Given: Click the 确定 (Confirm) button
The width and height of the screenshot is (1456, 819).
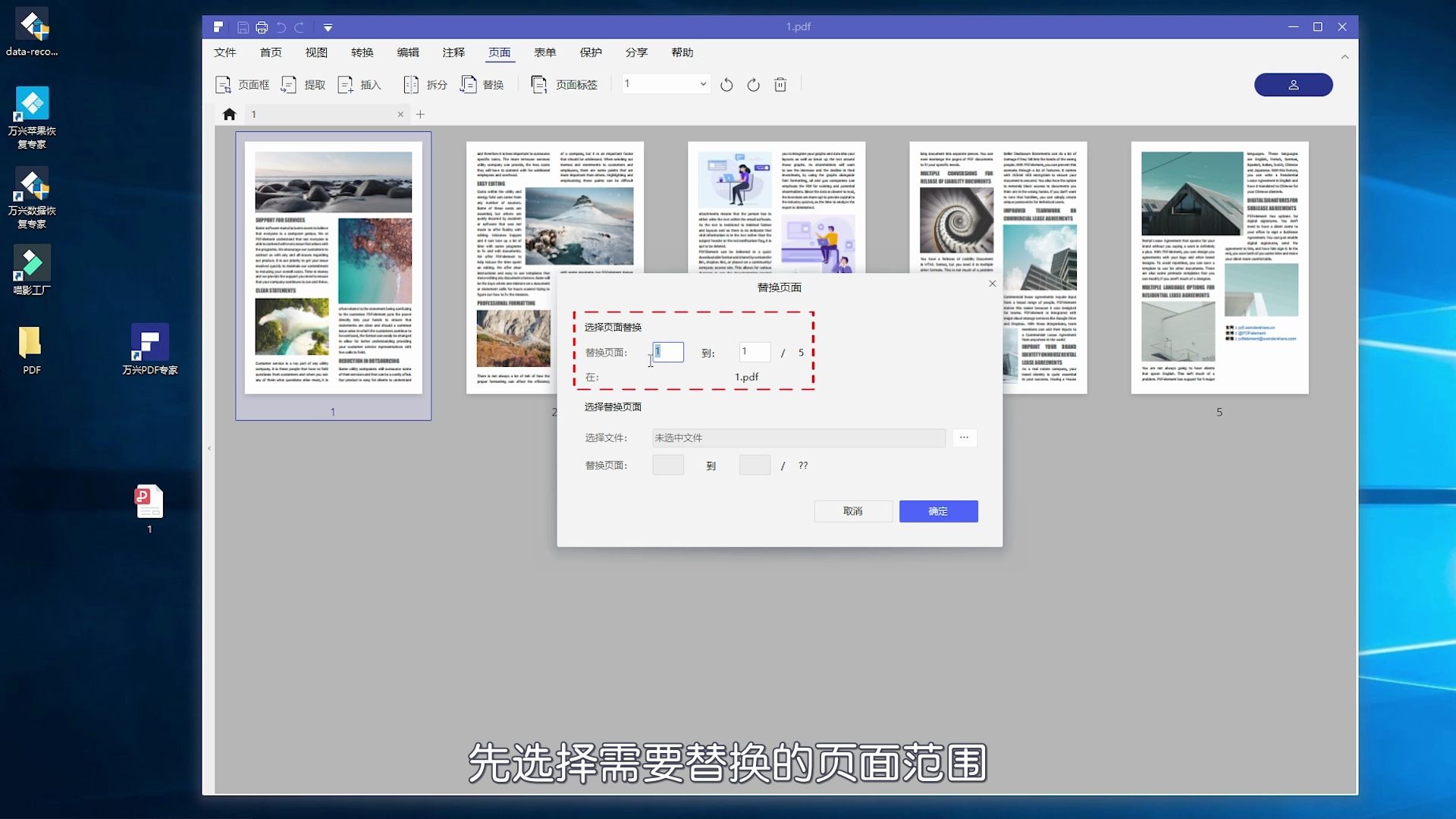Looking at the screenshot, I should (938, 511).
